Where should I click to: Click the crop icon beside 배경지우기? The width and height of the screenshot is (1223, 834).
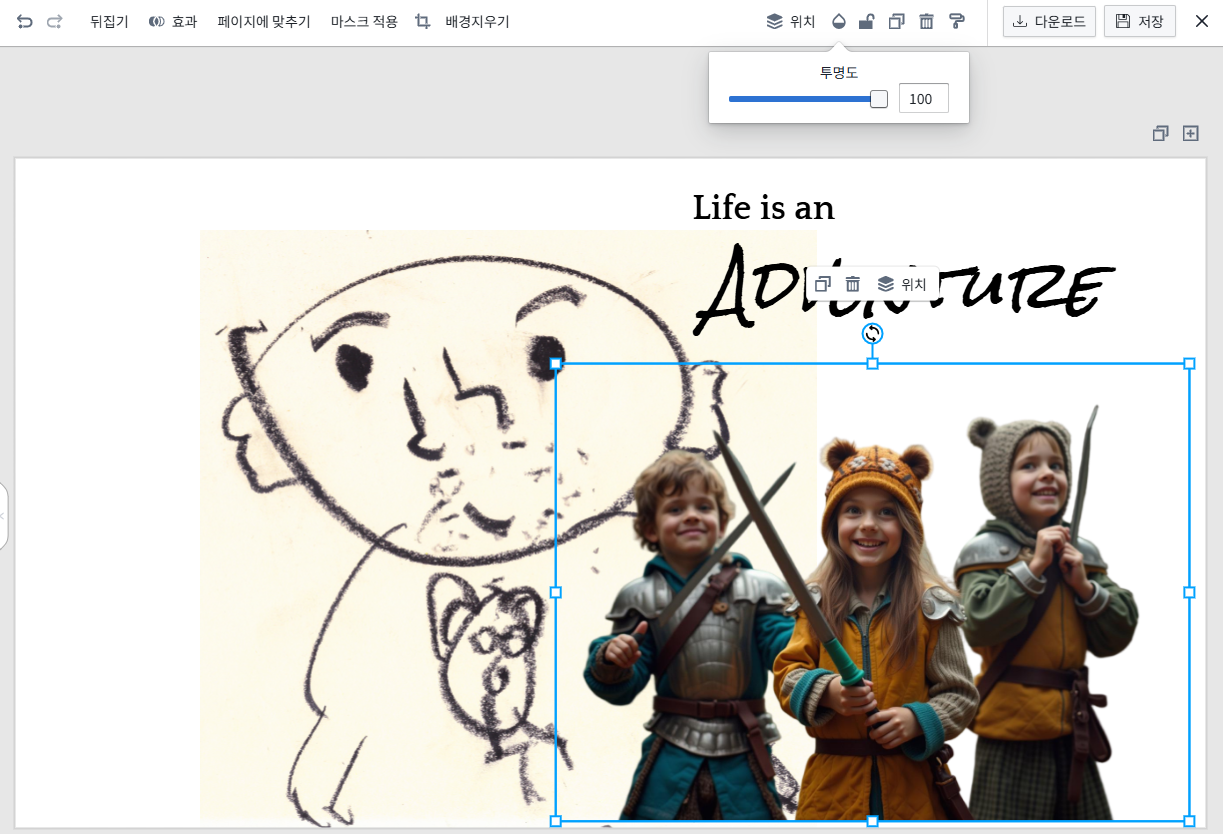coord(422,20)
